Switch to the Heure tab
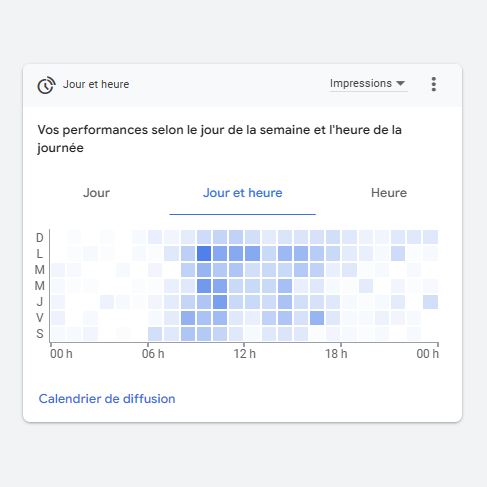Image resolution: width=487 pixels, height=487 pixels. (x=389, y=193)
